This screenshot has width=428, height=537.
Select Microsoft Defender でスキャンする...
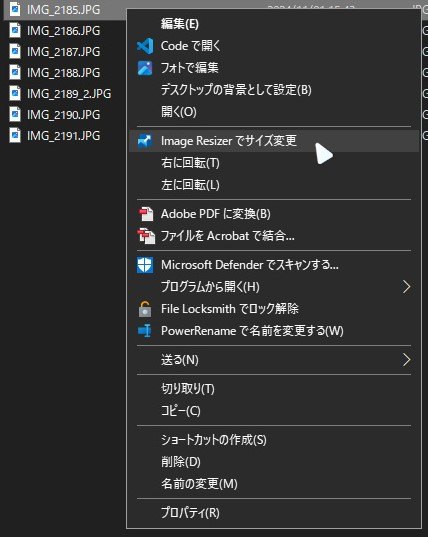(x=274, y=265)
